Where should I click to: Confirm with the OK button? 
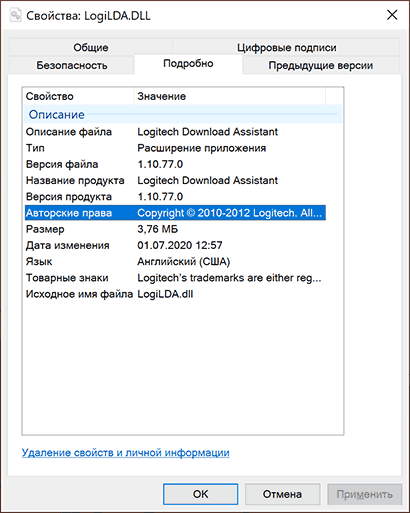coord(200,494)
